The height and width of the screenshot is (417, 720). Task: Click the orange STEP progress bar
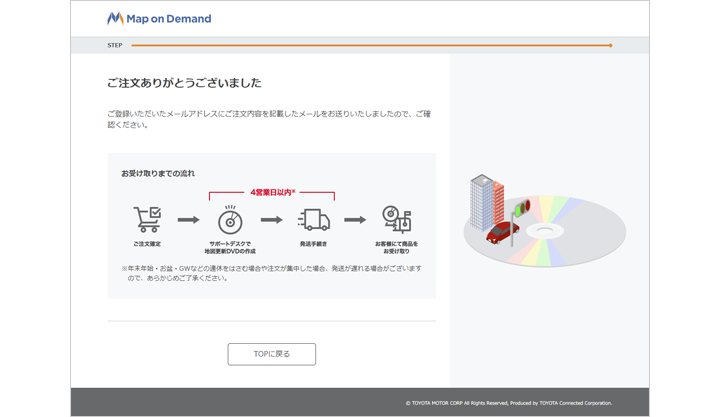[371, 45]
